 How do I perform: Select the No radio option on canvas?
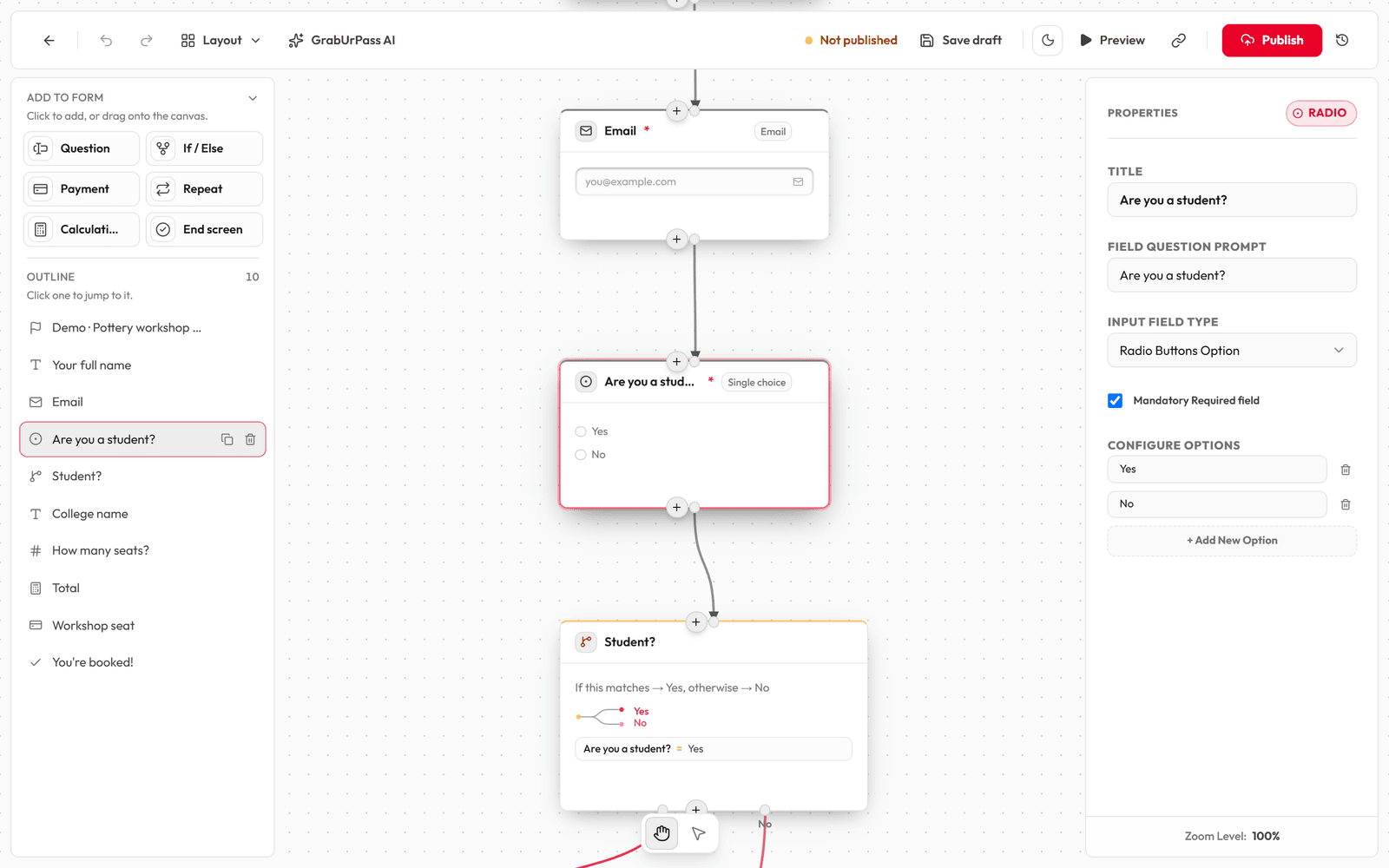coord(581,455)
